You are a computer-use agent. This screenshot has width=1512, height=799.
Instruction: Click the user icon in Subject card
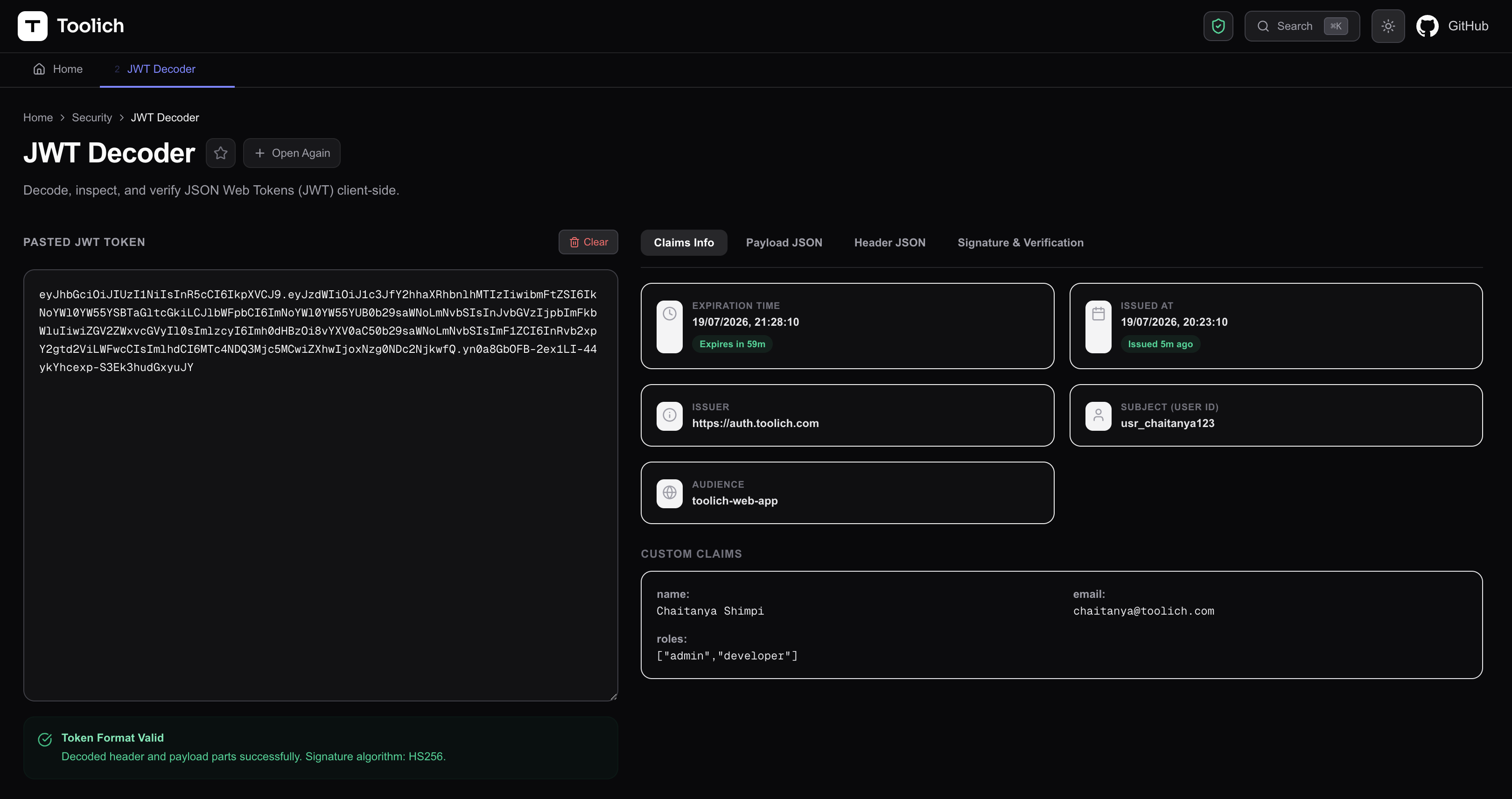click(x=1098, y=415)
